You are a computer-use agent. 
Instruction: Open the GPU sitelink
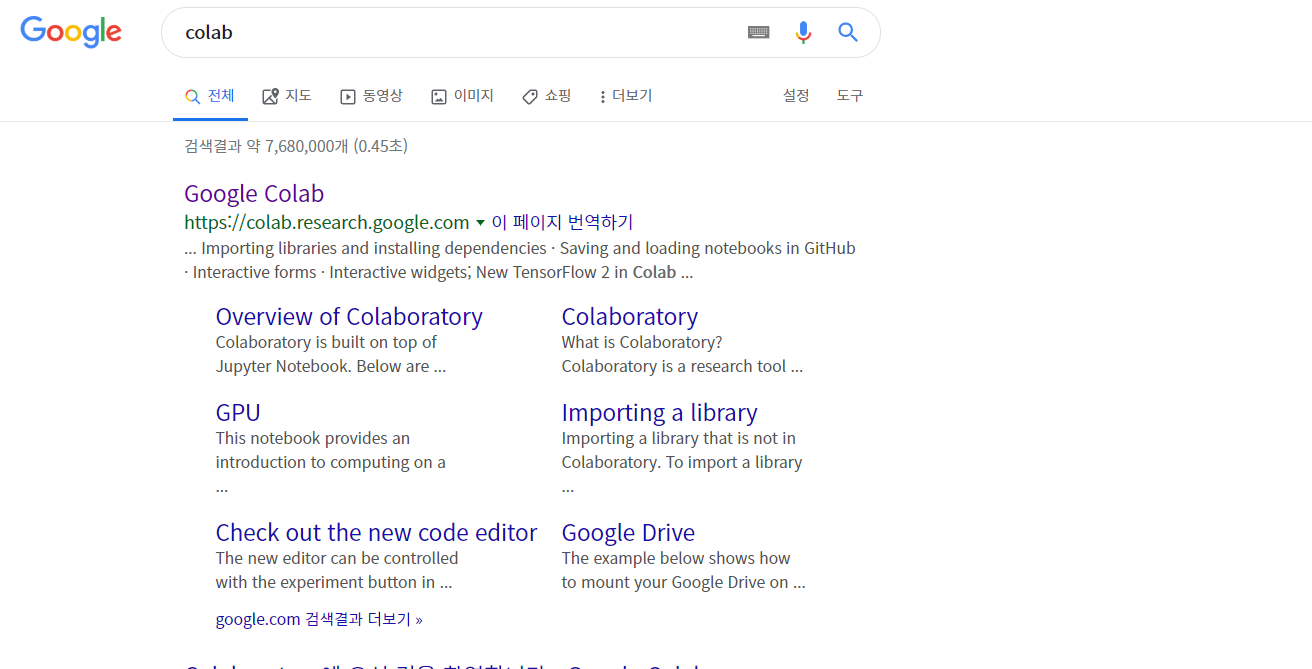click(x=238, y=413)
